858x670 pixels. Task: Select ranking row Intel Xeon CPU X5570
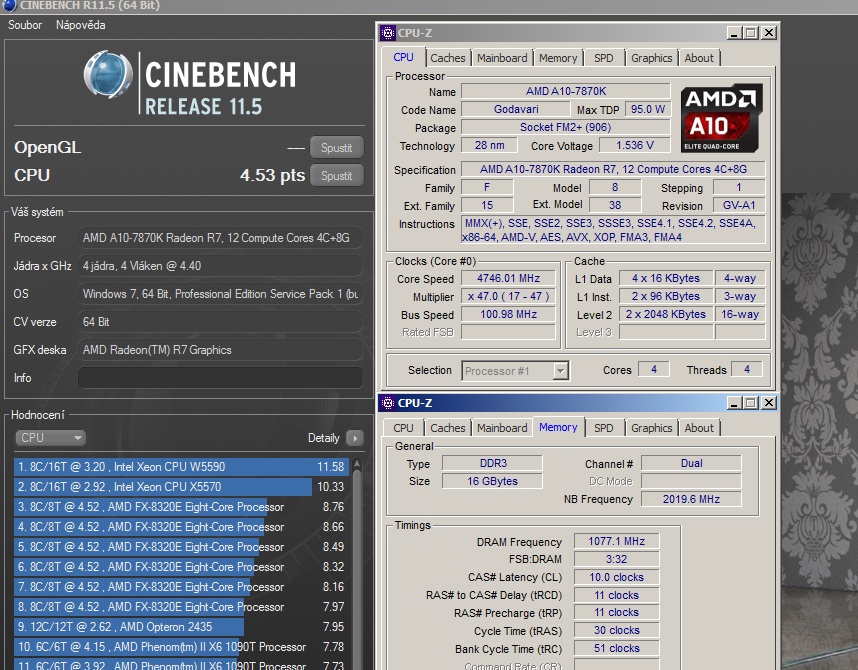[181, 487]
